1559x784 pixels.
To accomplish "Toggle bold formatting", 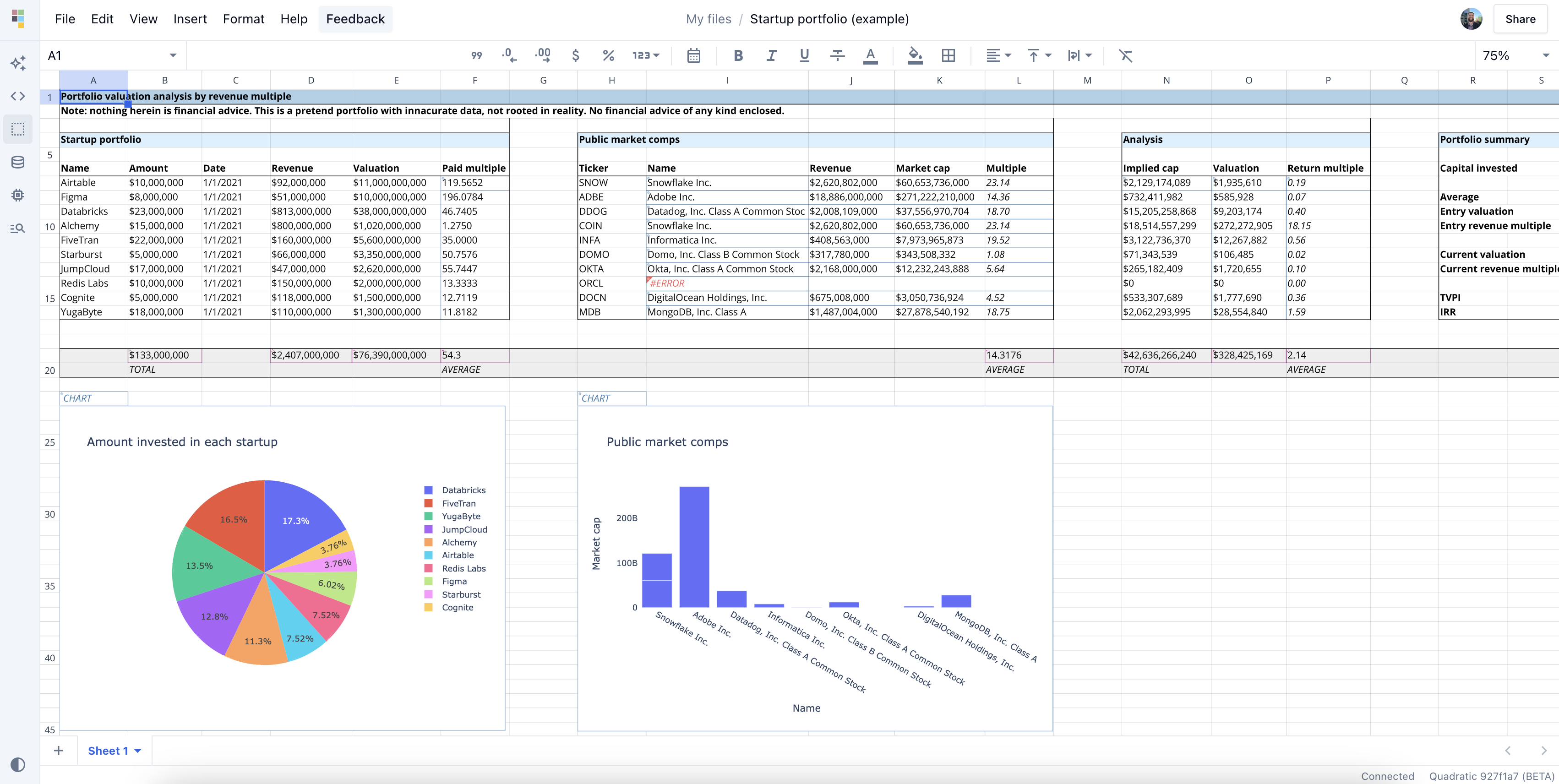I will point(738,56).
